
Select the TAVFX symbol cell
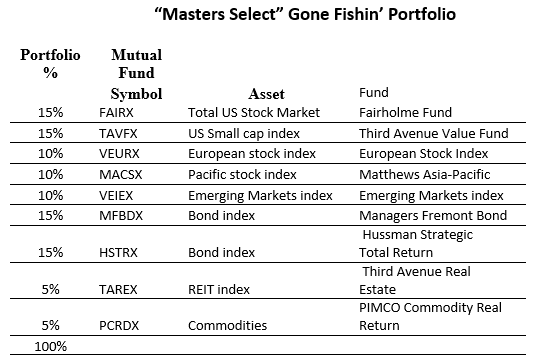118,134
